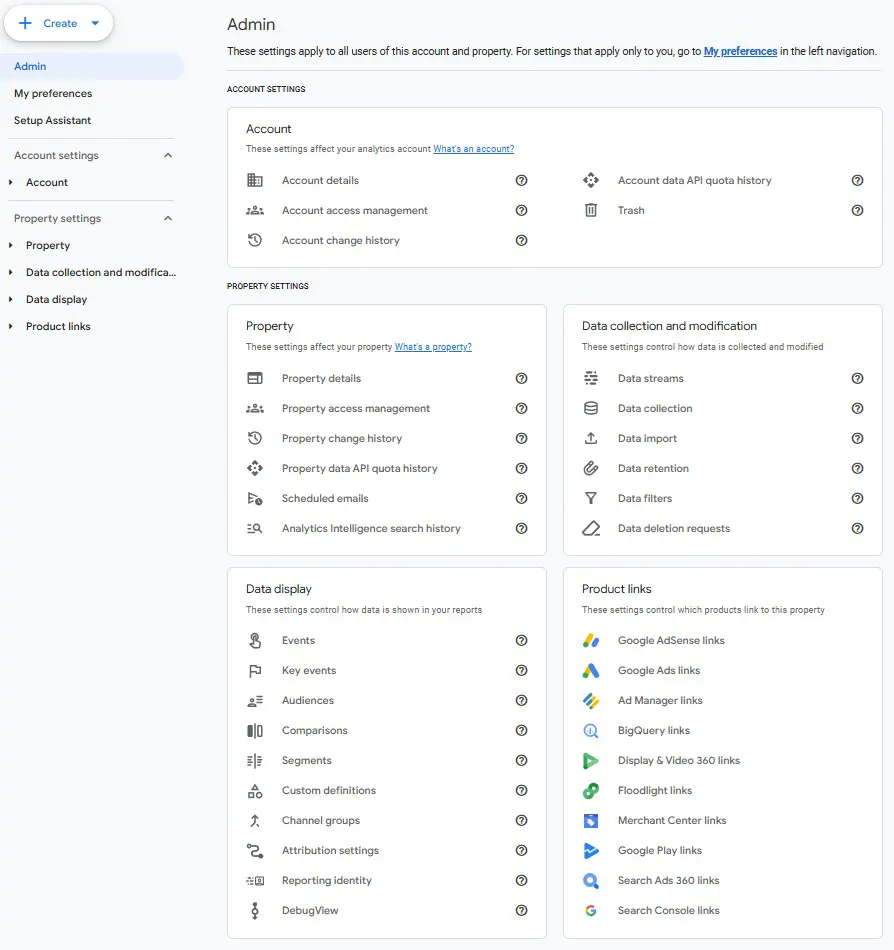The width and height of the screenshot is (894, 950).
Task: Open Audiences settings
Action: pos(308,700)
